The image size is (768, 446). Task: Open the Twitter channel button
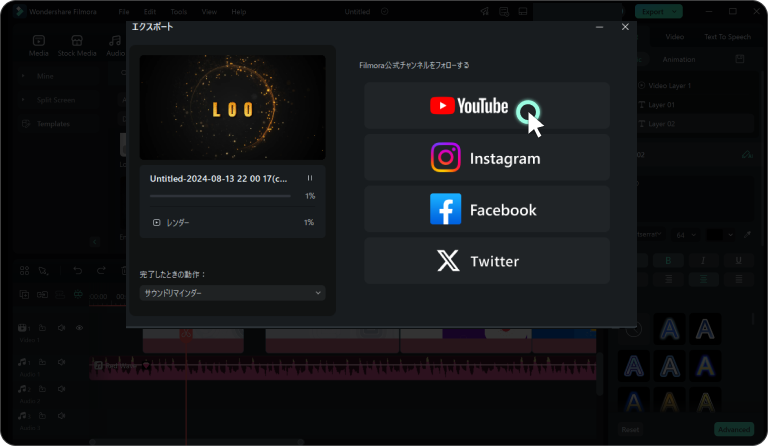pyautogui.click(x=487, y=261)
